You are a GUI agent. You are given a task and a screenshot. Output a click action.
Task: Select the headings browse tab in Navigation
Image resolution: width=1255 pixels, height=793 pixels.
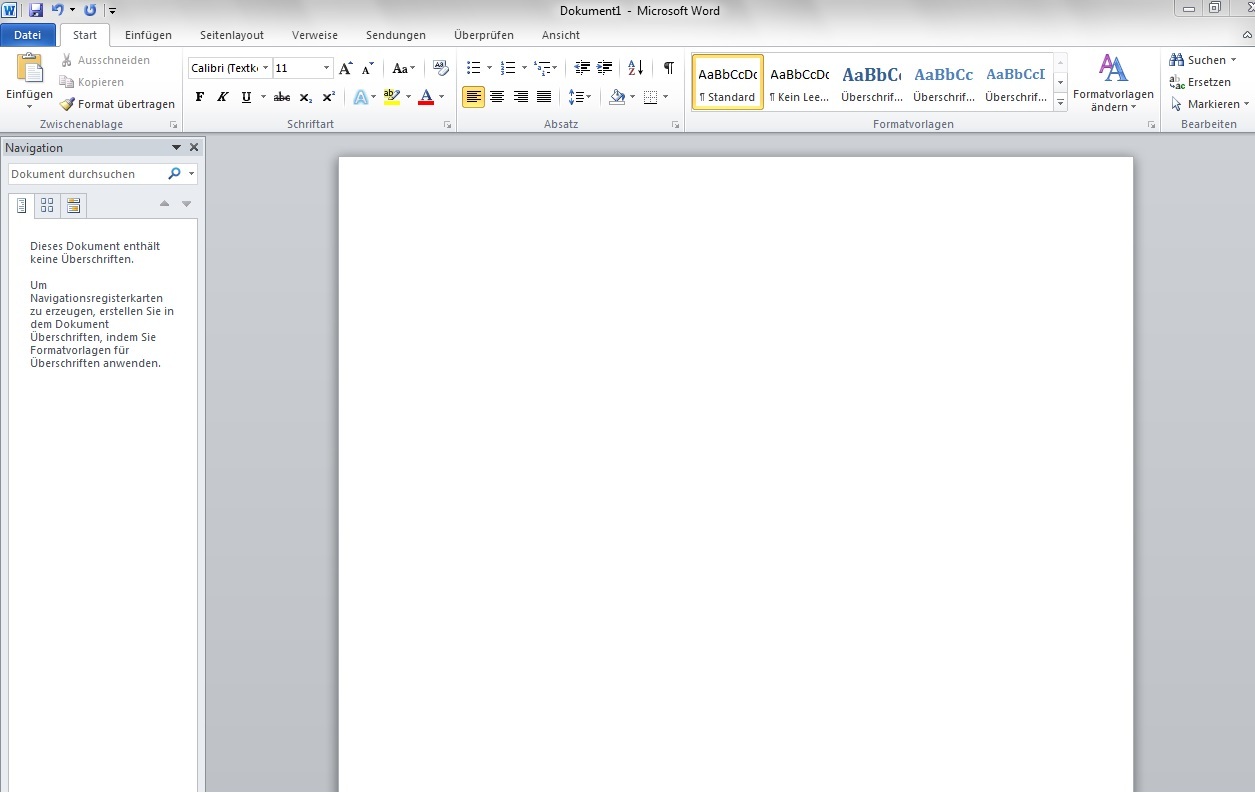click(21, 206)
